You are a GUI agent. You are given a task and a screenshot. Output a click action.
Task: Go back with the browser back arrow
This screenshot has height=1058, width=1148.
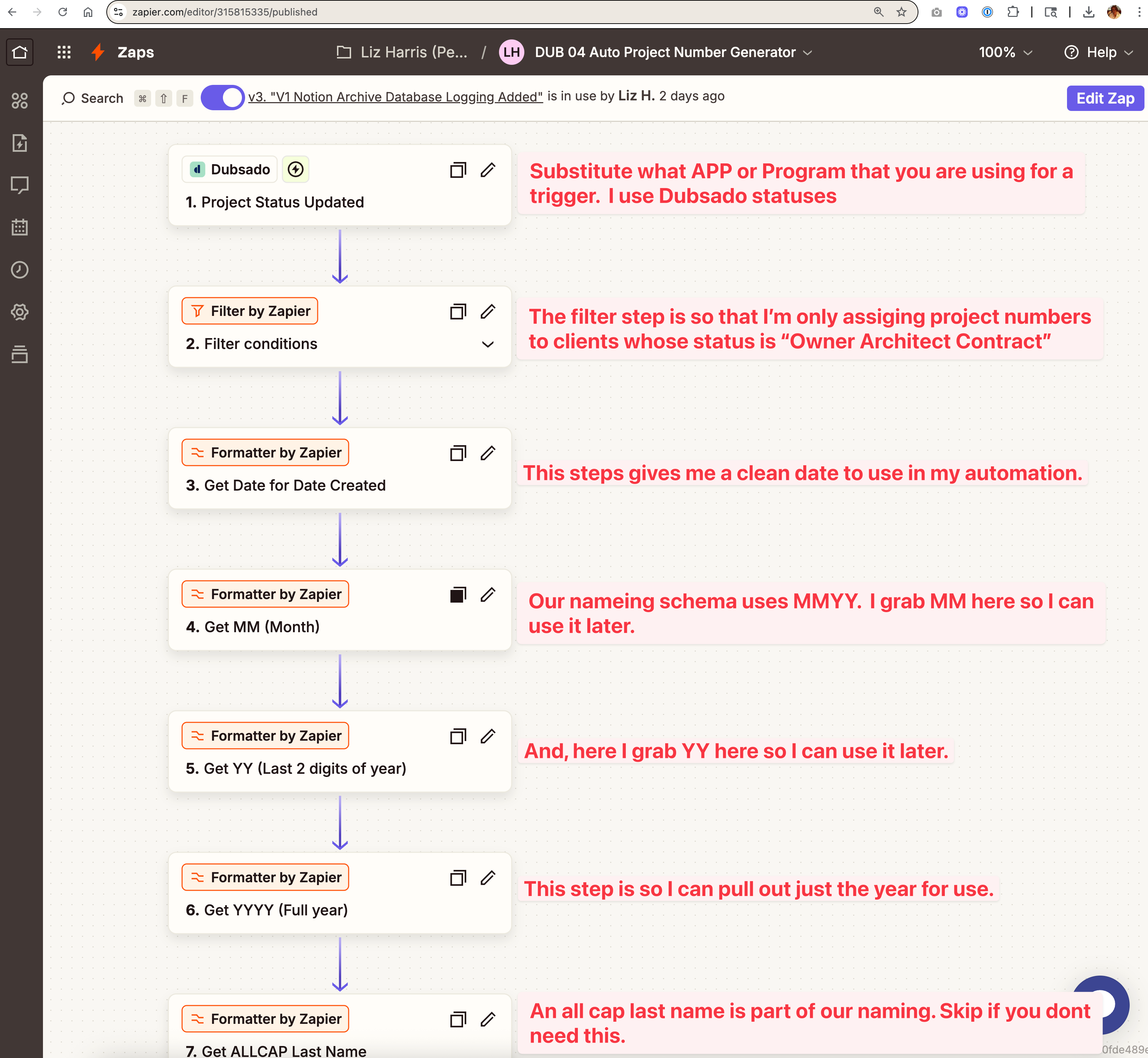coord(12,12)
